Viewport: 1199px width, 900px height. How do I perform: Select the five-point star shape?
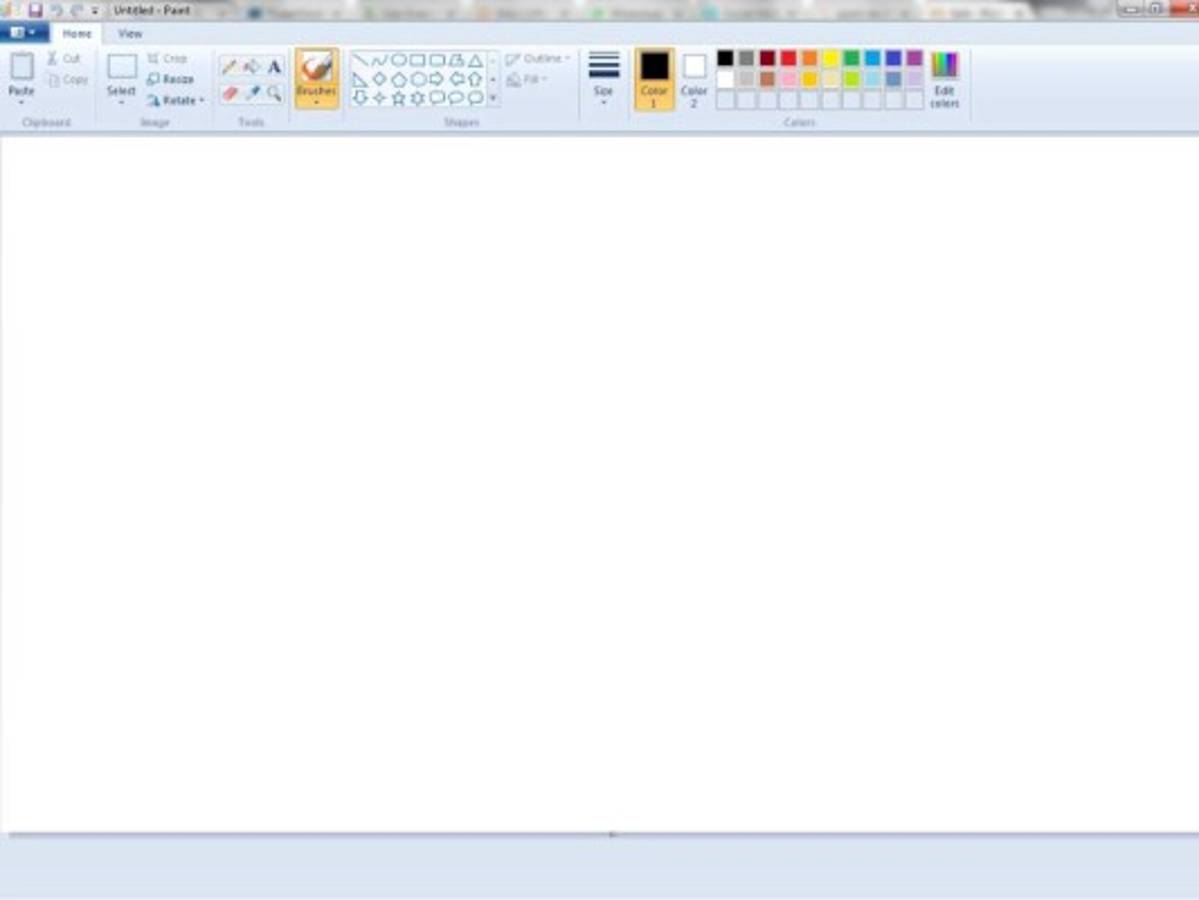[x=398, y=98]
